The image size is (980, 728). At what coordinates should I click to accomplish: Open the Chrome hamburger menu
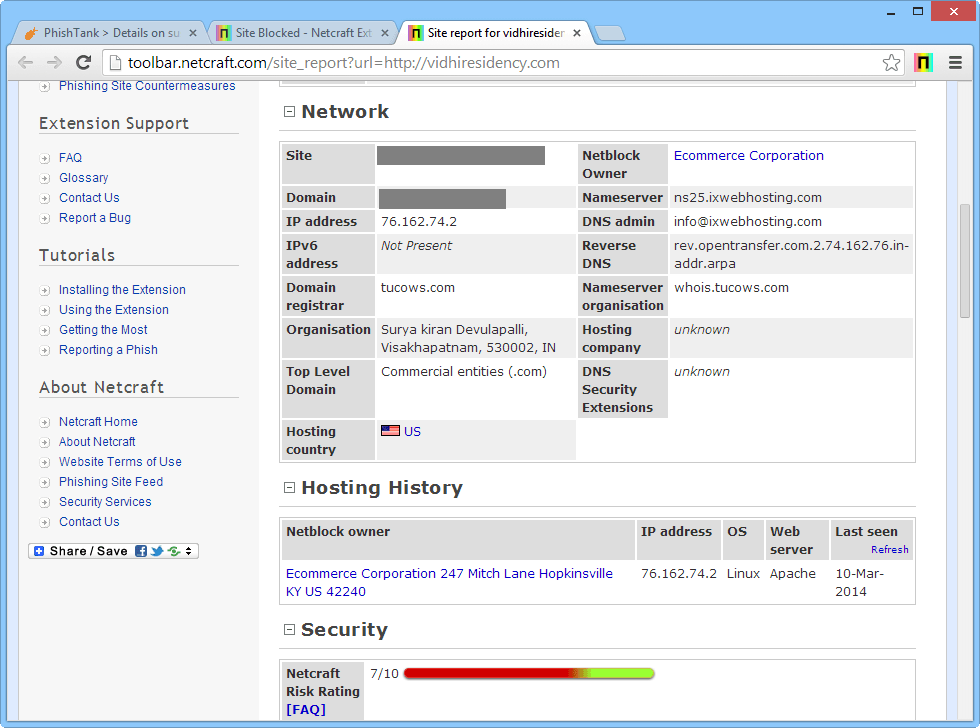(955, 62)
